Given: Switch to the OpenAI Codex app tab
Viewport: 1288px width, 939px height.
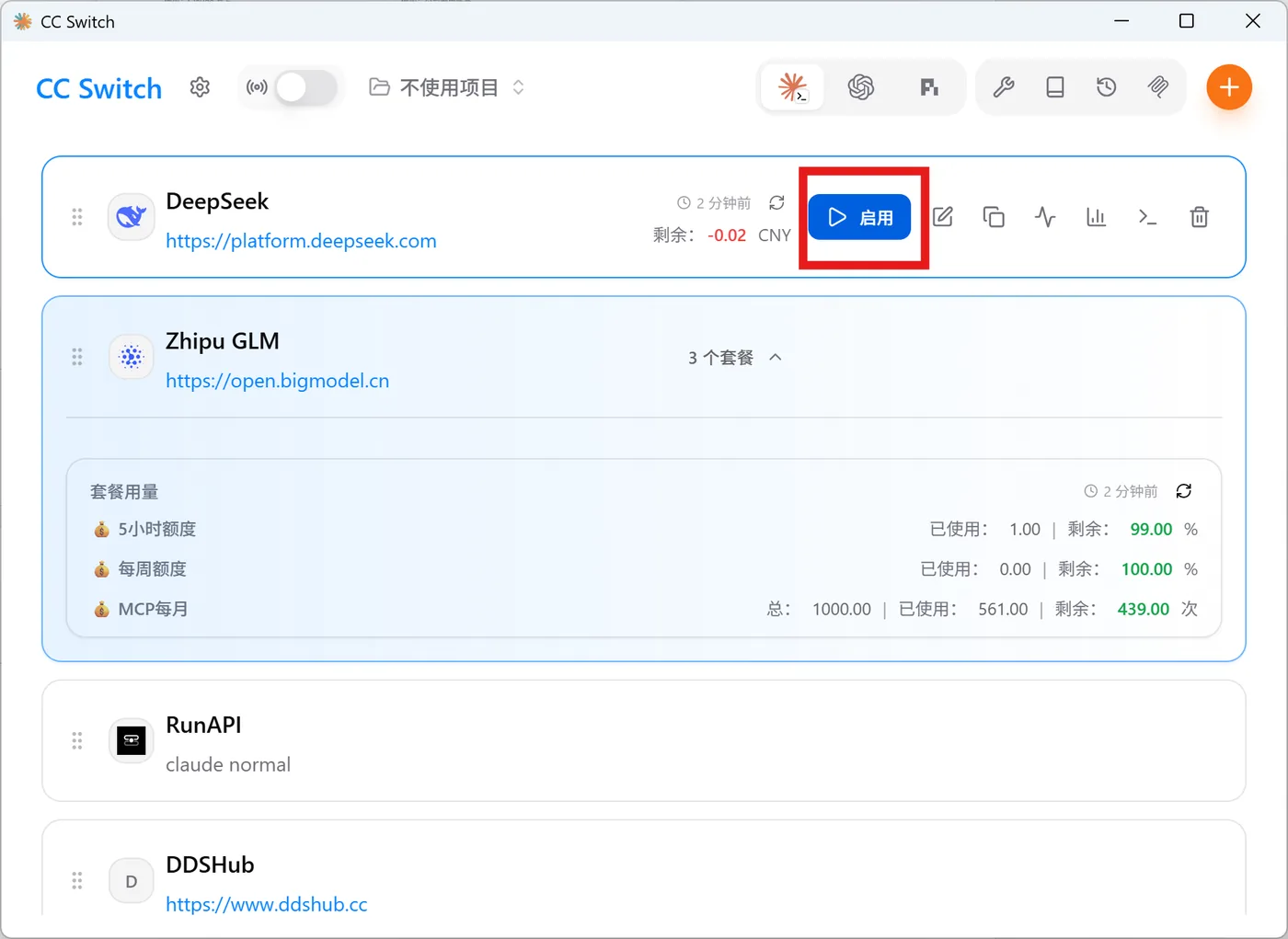Looking at the screenshot, I should click(861, 87).
